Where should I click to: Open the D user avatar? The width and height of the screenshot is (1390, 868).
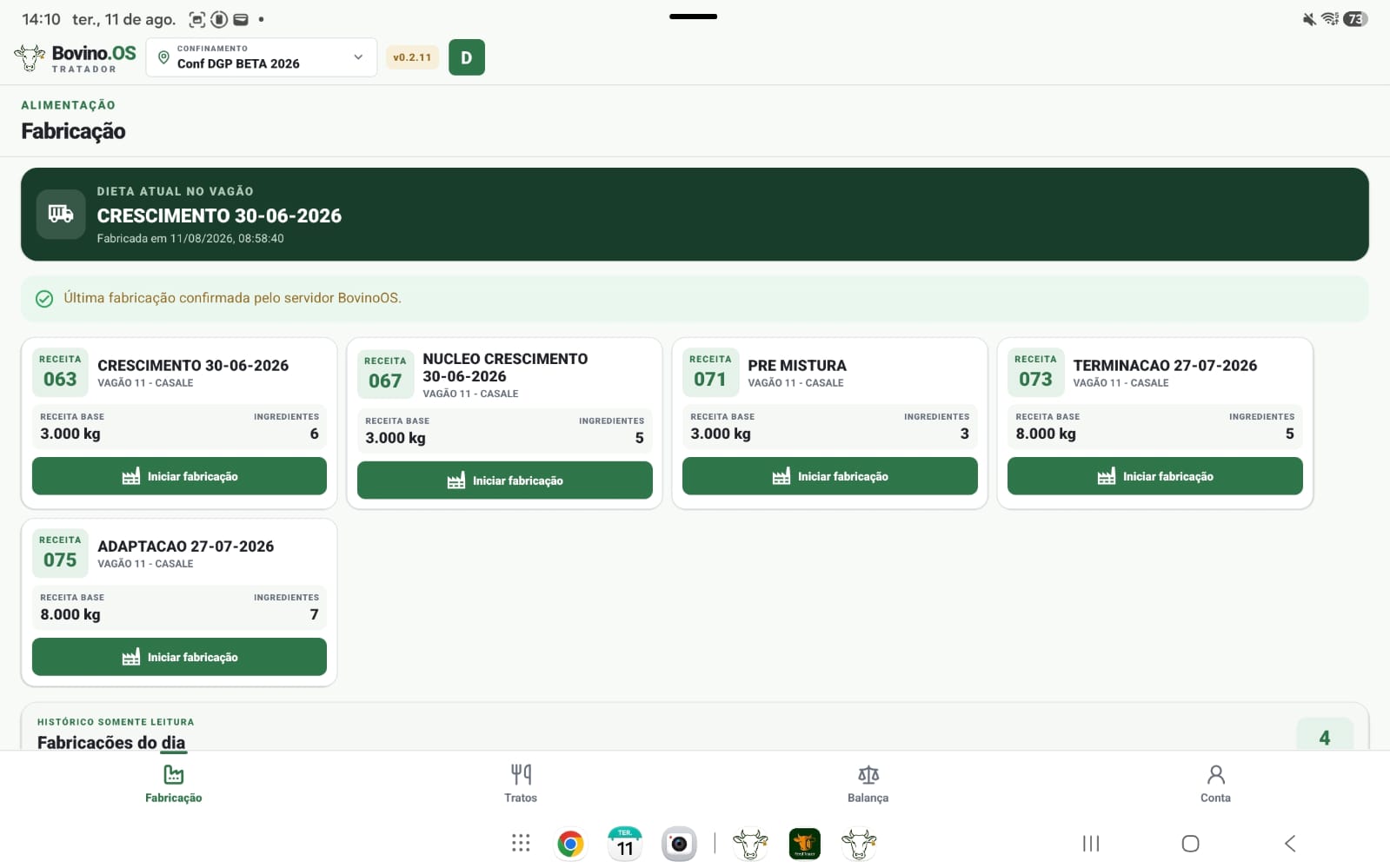[467, 57]
